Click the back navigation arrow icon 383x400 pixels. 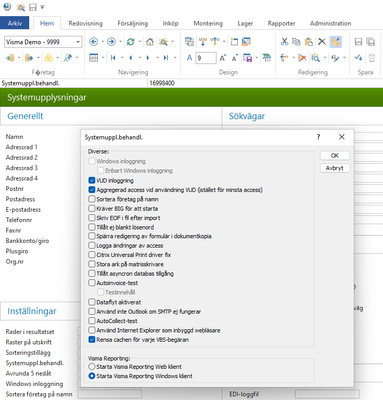pos(94,42)
